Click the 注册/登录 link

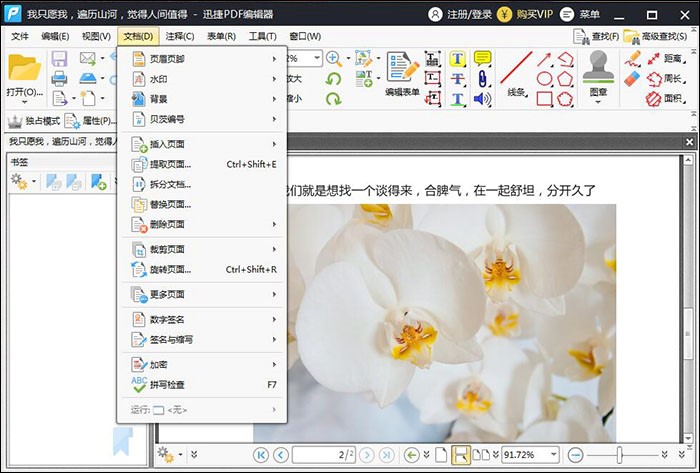click(468, 14)
